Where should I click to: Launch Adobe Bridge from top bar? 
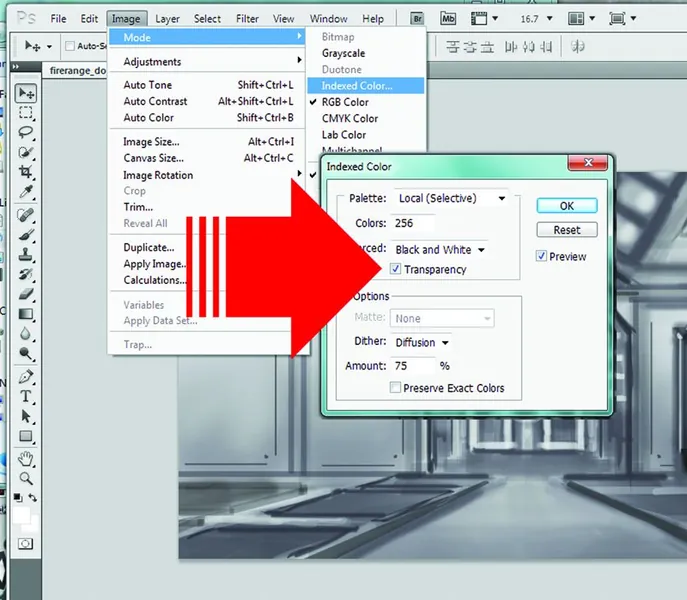[x=418, y=18]
